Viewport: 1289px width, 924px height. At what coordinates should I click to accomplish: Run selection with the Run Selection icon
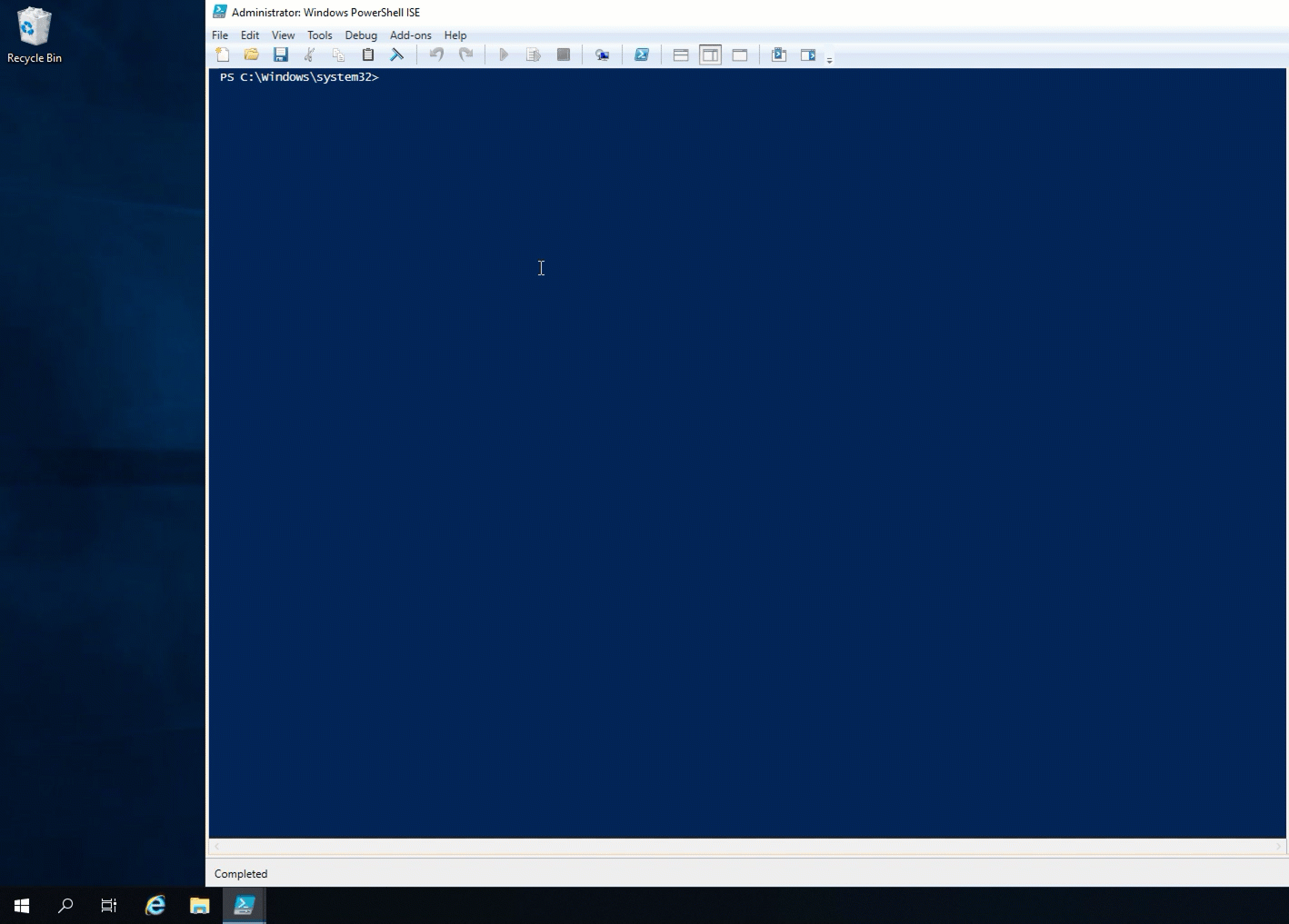point(534,55)
